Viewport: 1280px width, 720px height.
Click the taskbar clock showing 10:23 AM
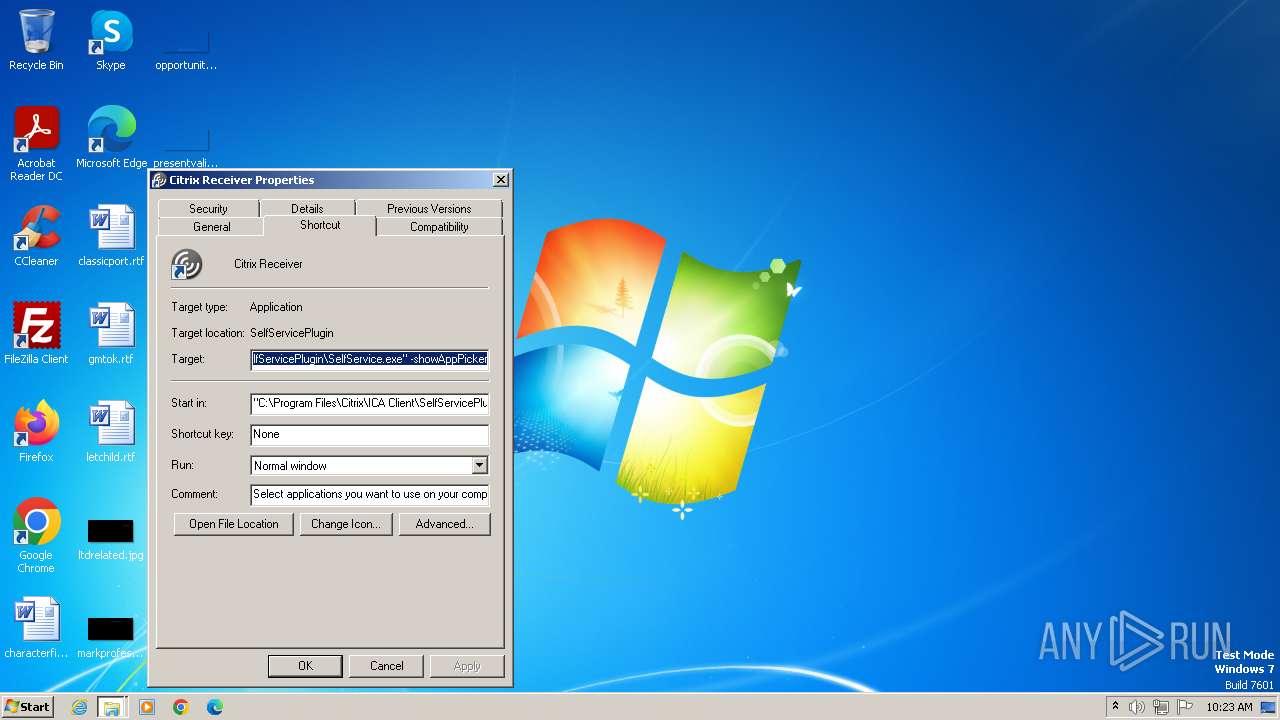[1229, 707]
